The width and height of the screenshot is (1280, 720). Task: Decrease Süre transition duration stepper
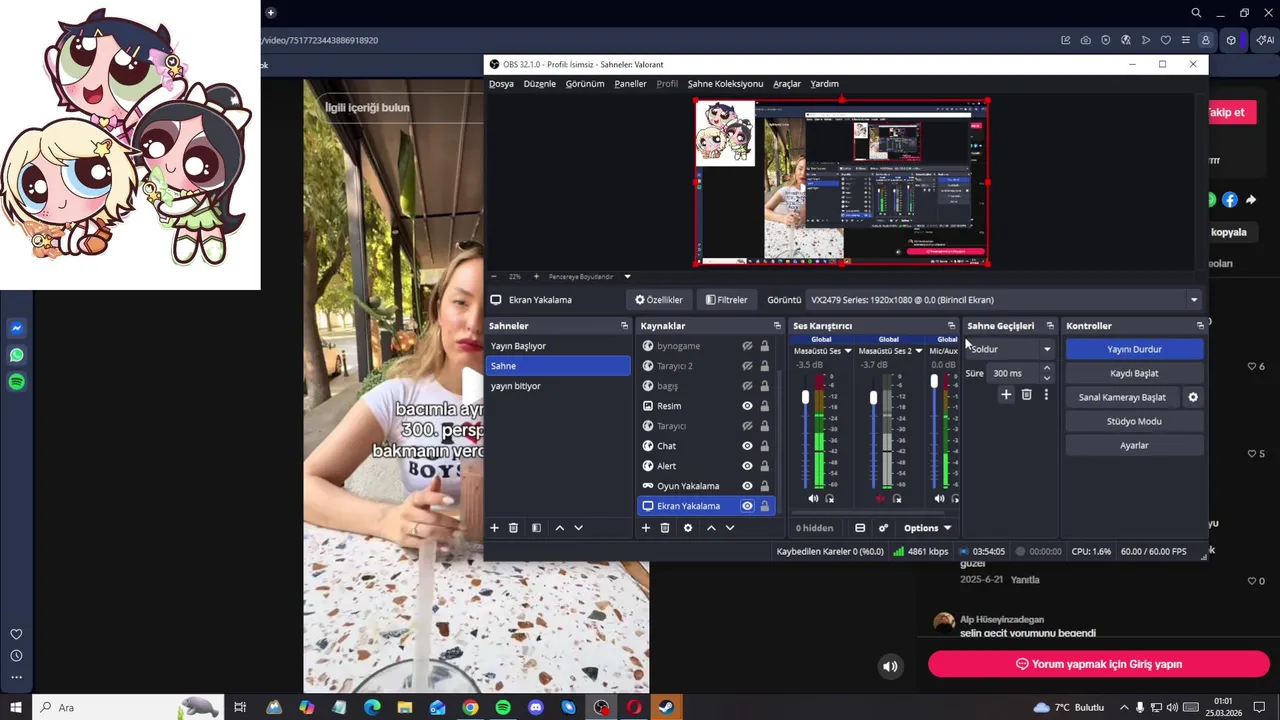pyautogui.click(x=1047, y=378)
